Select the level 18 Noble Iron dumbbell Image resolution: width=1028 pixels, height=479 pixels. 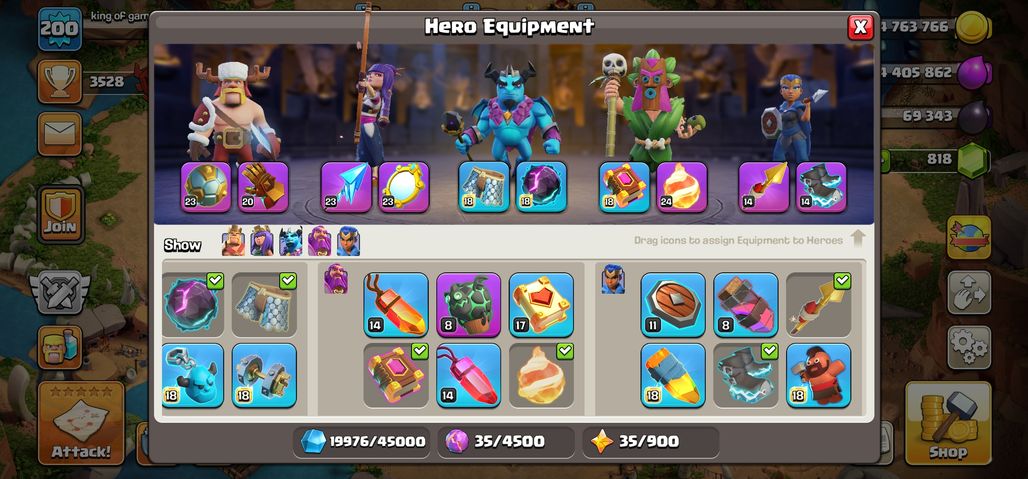264,375
